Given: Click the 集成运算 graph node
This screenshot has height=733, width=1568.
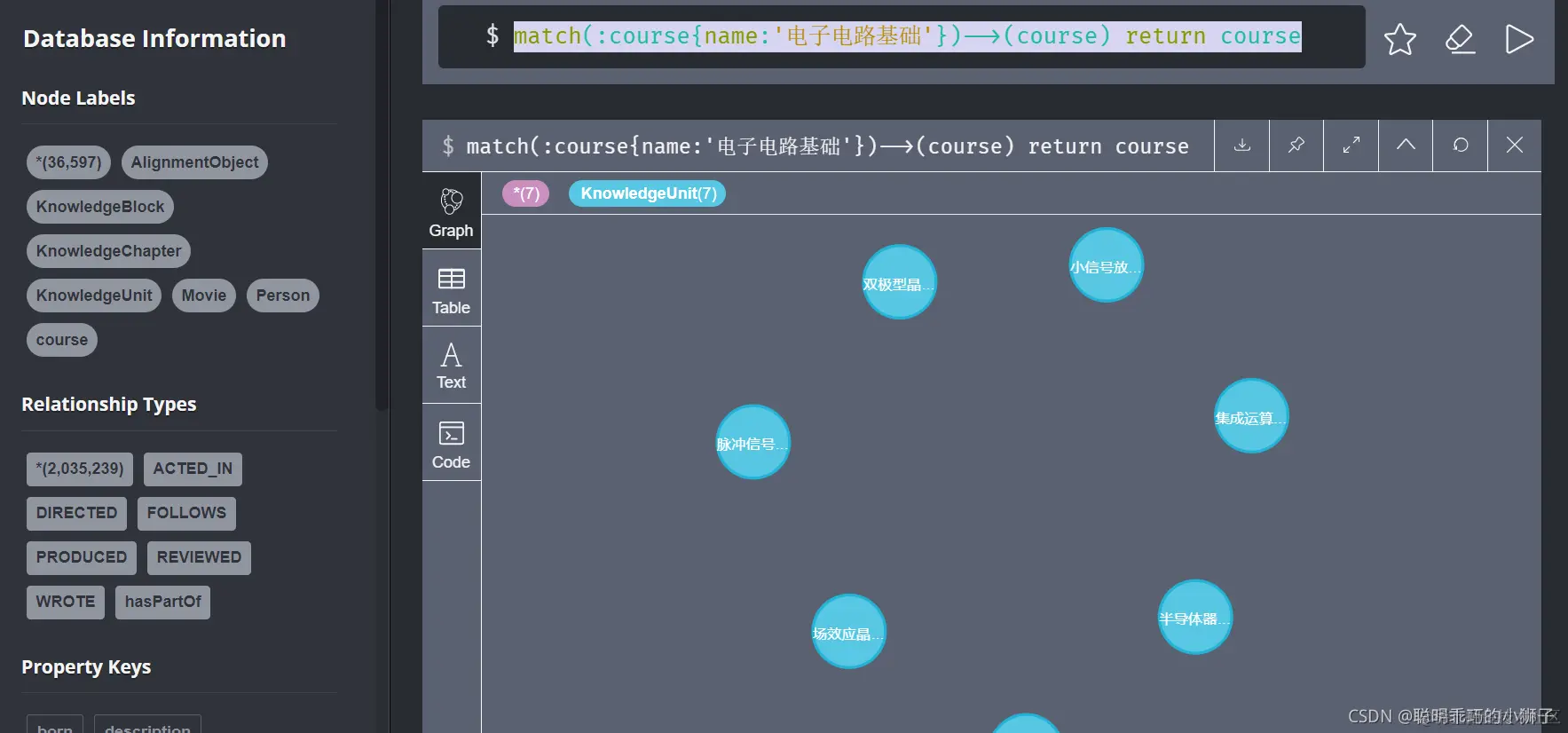Looking at the screenshot, I should [1250, 416].
